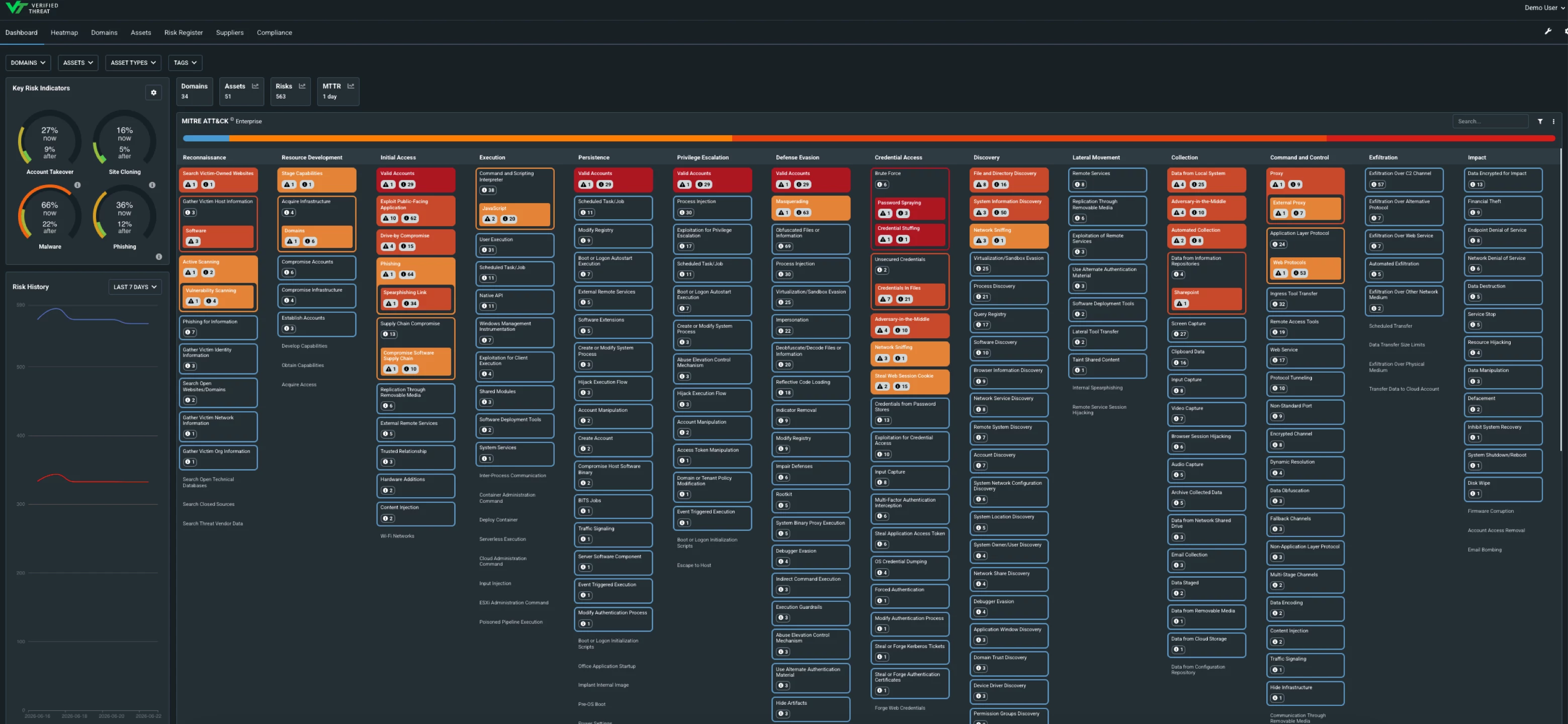The image size is (1568, 724).
Task: Expand the DOMAINS filter dropdown
Action: point(28,63)
